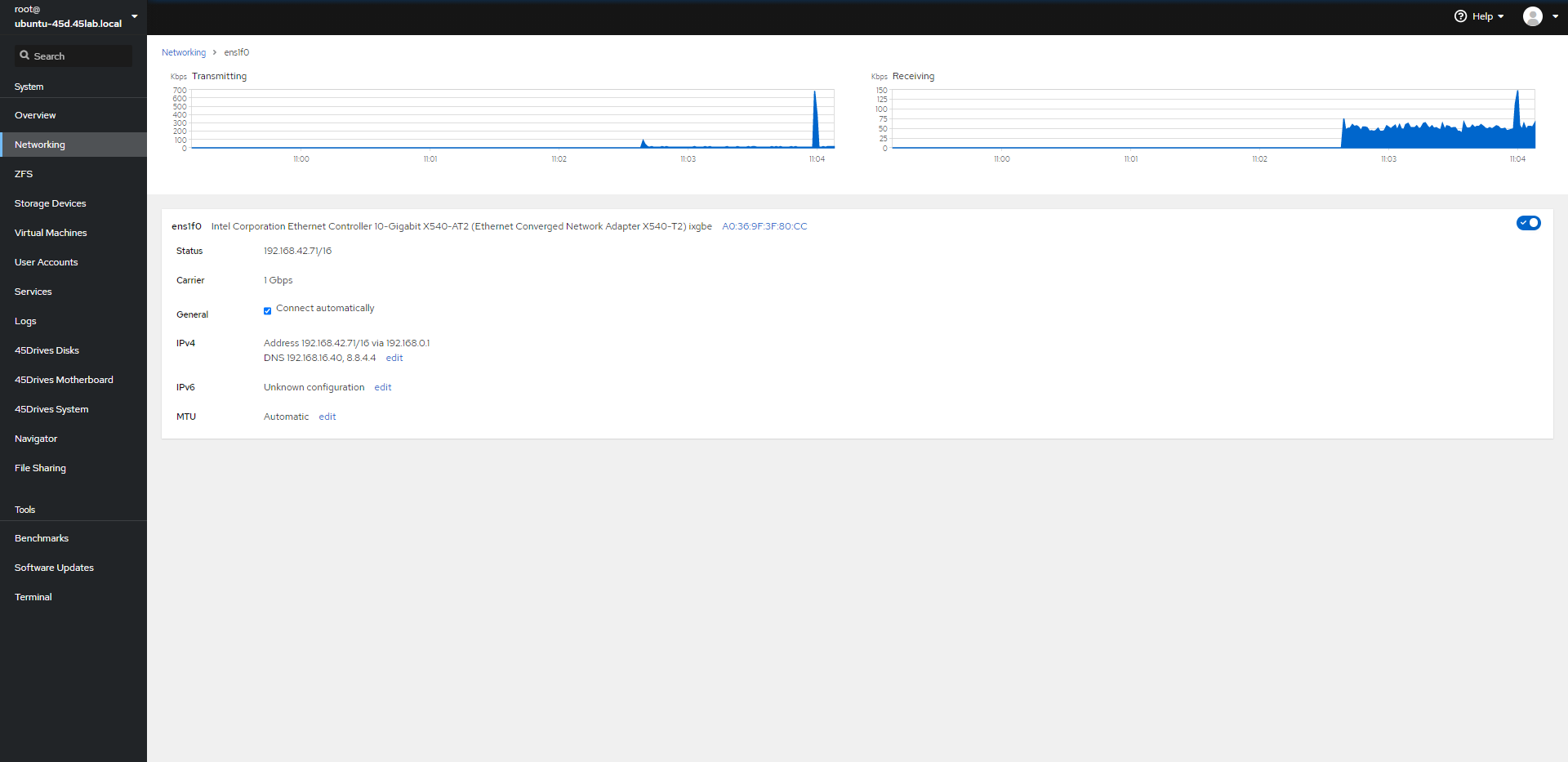Click the Networking breadcrumb link
The image size is (1568, 762).
pyautogui.click(x=184, y=52)
